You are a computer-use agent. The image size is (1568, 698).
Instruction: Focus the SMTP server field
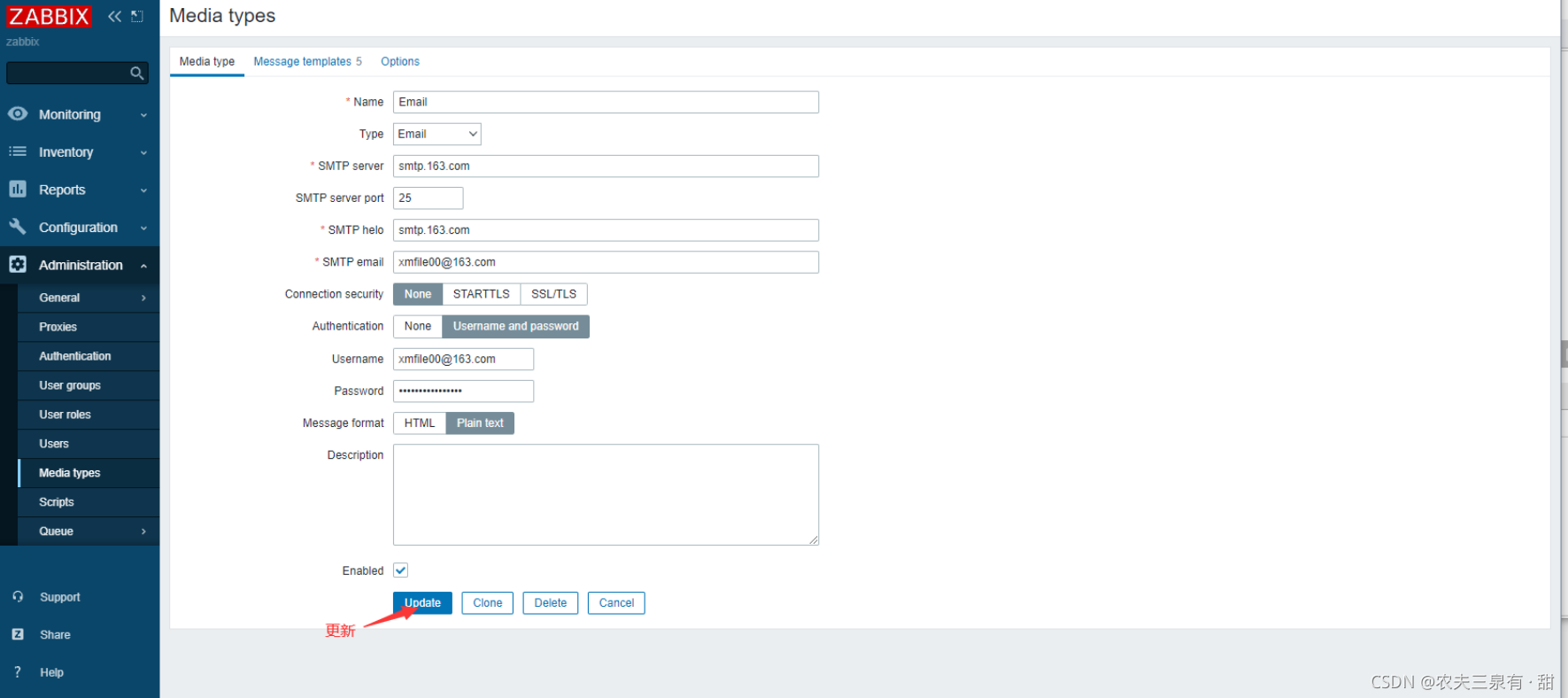(606, 166)
